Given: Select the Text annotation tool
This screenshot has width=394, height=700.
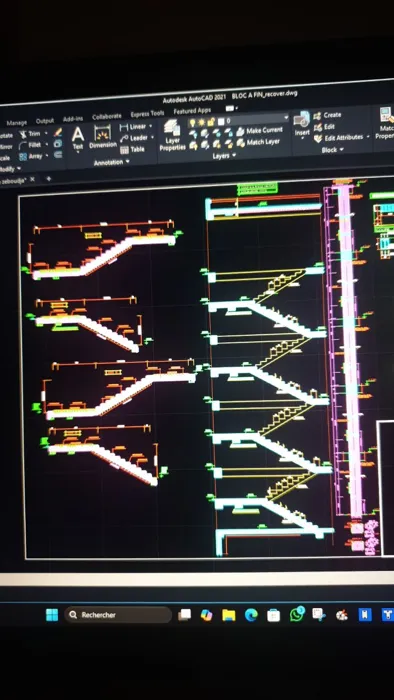Looking at the screenshot, I should [78, 138].
